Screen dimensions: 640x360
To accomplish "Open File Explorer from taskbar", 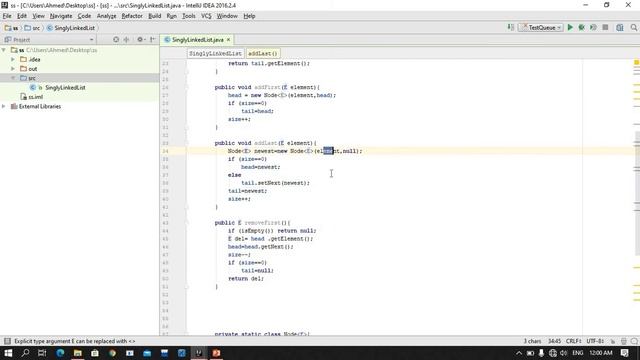I will (x=78, y=353).
